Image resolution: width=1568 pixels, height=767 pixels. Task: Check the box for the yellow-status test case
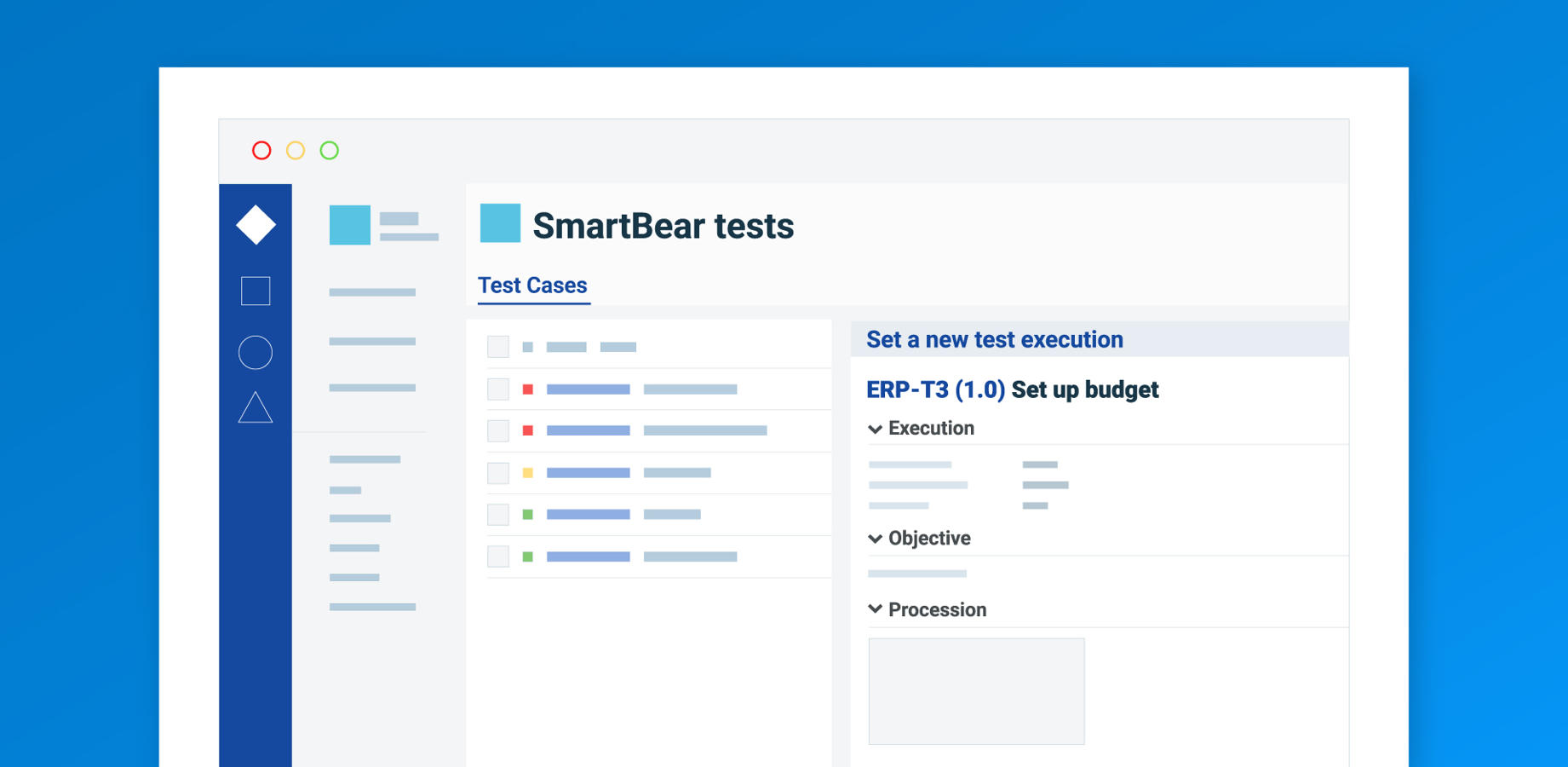(x=498, y=473)
